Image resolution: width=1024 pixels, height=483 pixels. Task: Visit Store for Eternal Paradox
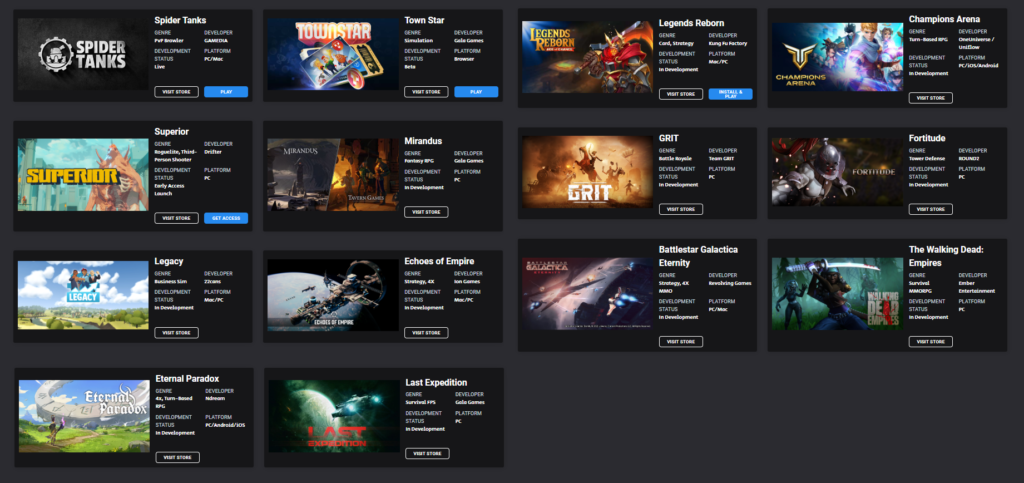[178, 458]
